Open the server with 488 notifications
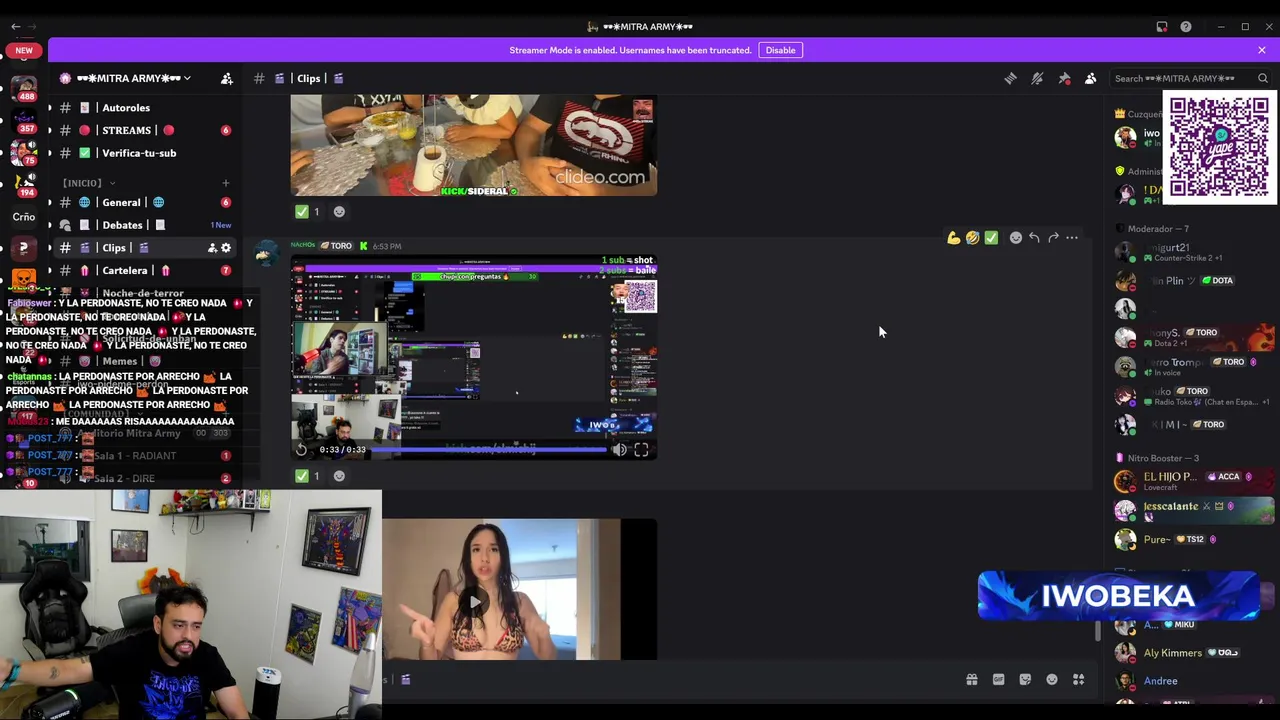The height and width of the screenshot is (720, 1280). (24, 88)
